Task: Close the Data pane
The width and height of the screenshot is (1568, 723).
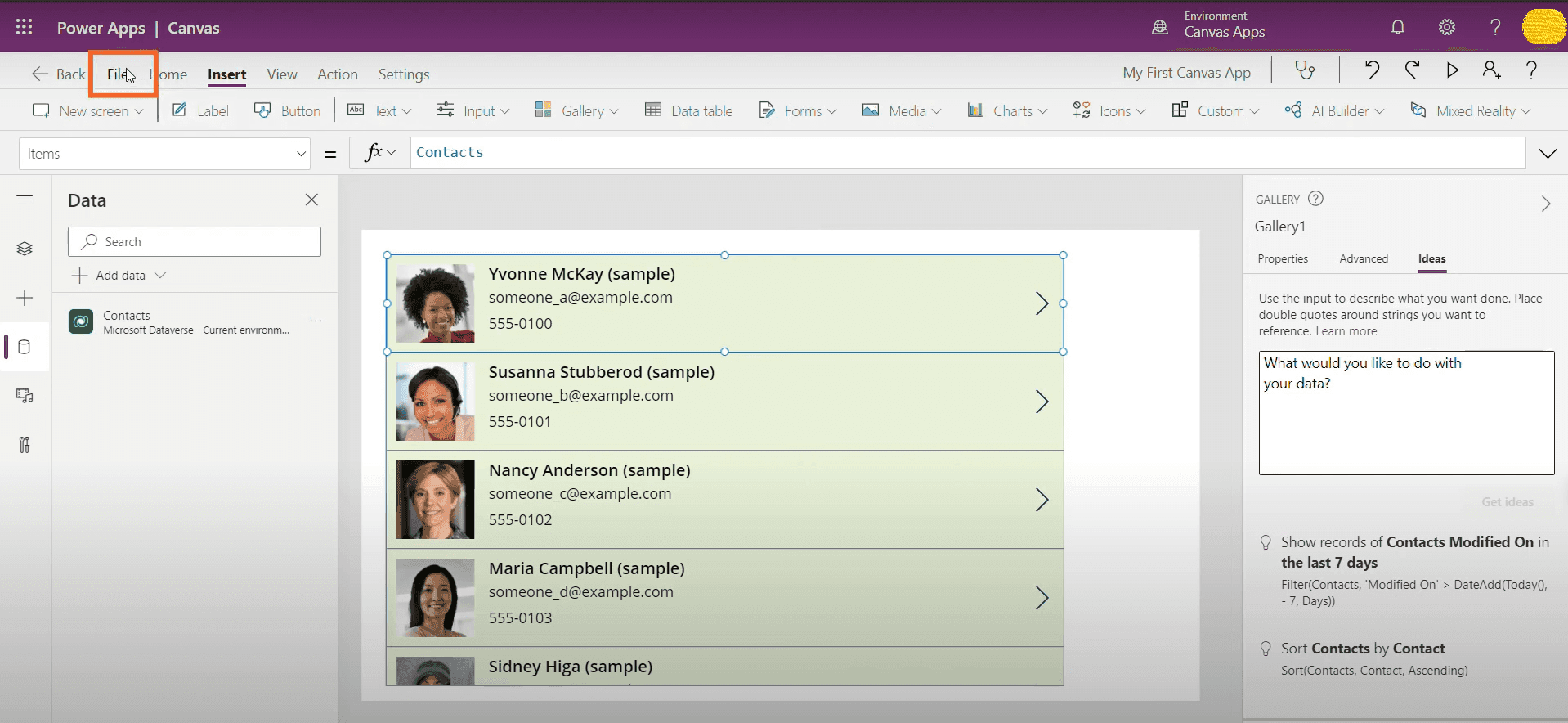Action: 311,200
